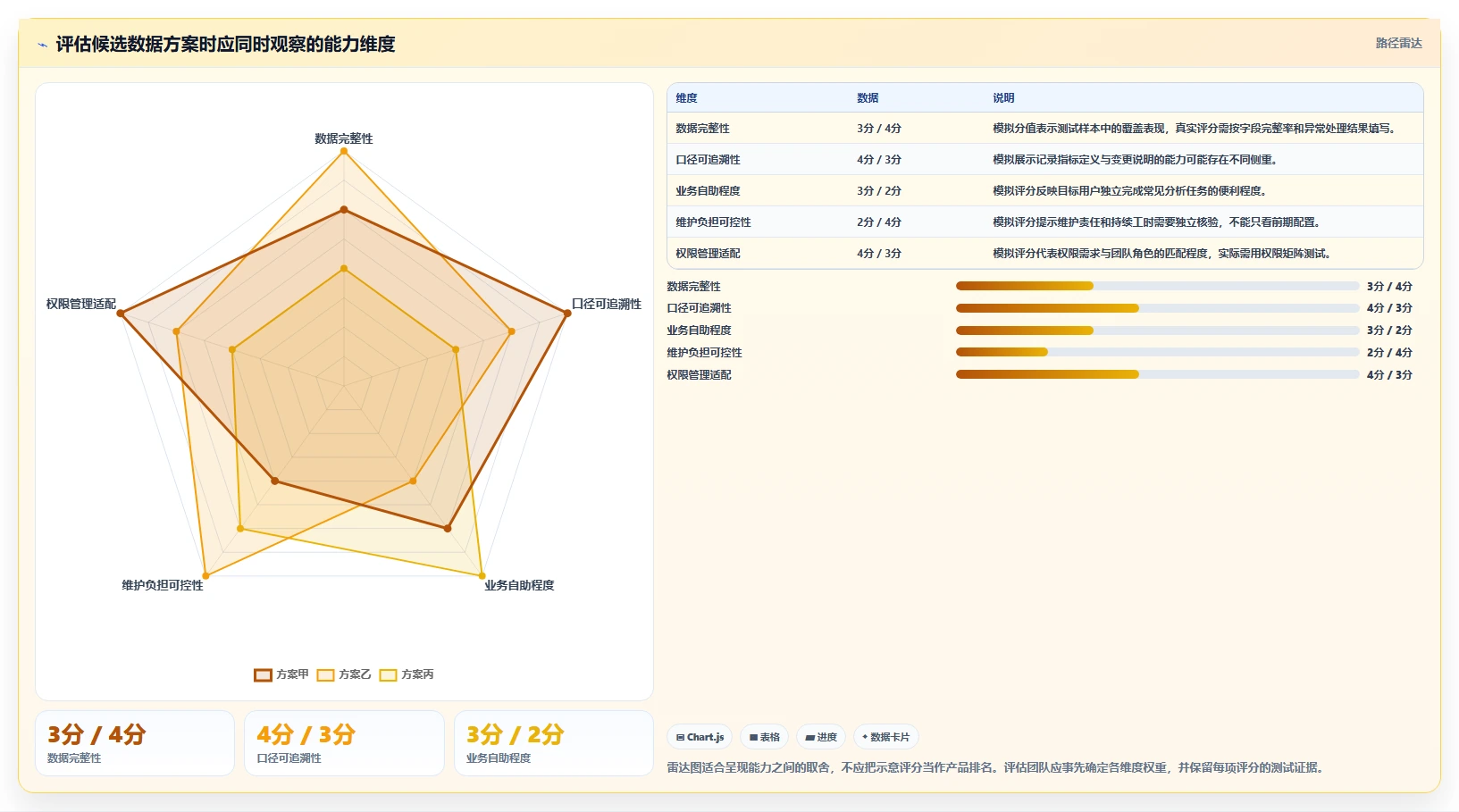Open the 3分 / 2分 业务自助程度 stat card
The height and width of the screenshot is (812, 1459).
(554, 743)
